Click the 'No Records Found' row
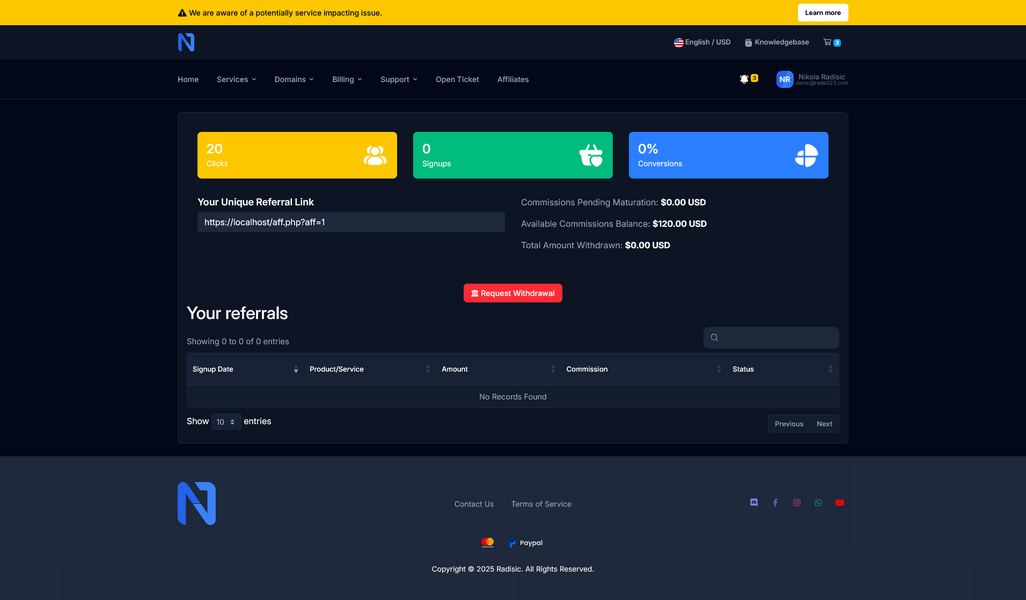Viewport: 1026px width, 600px height. point(513,397)
